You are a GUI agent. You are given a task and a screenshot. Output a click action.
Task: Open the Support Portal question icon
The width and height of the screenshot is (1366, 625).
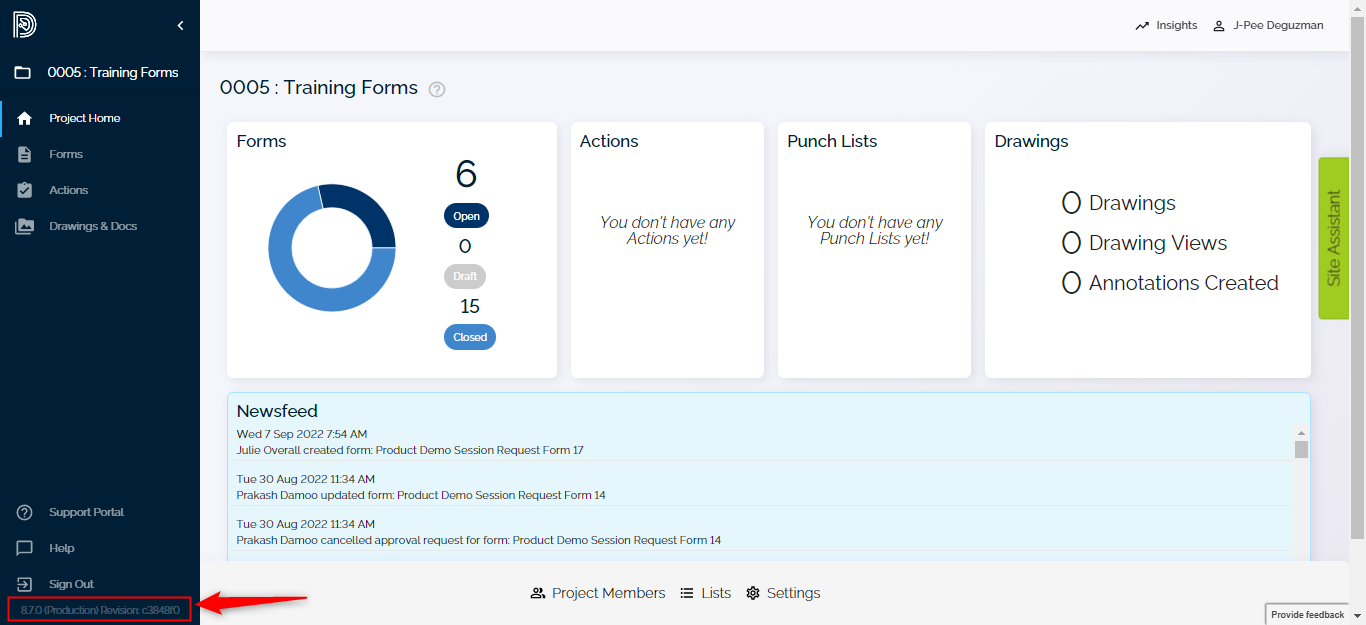tap(25, 512)
